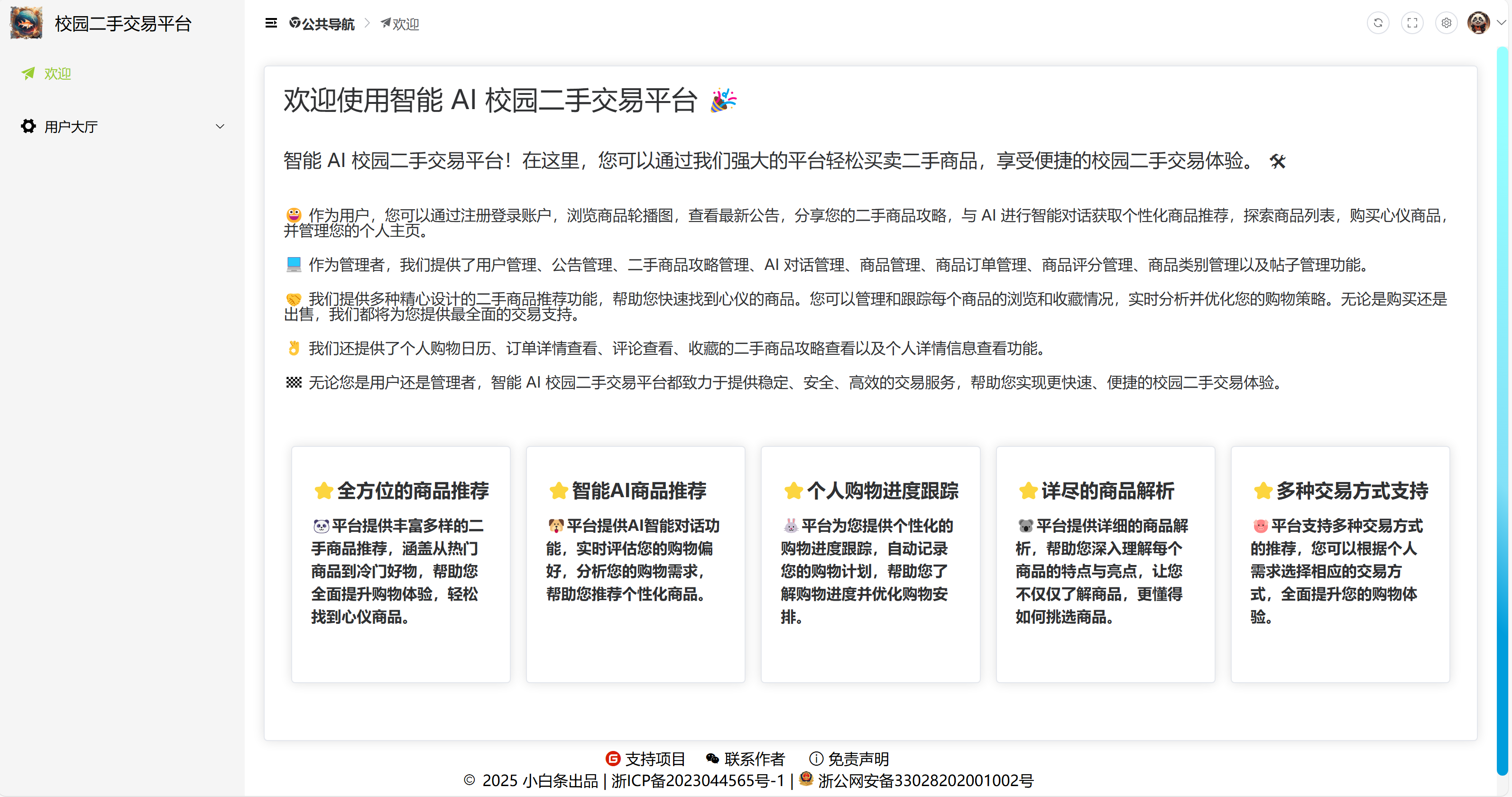The height and width of the screenshot is (797, 1512).
Task: Click the 公共导航 breadcrumb
Action: click(x=328, y=24)
